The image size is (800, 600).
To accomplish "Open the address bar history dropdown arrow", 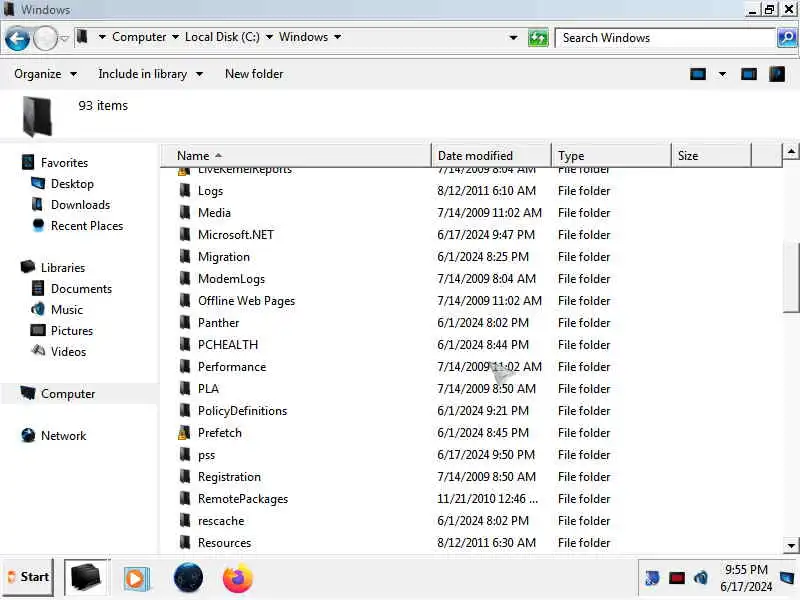I will pos(513,38).
